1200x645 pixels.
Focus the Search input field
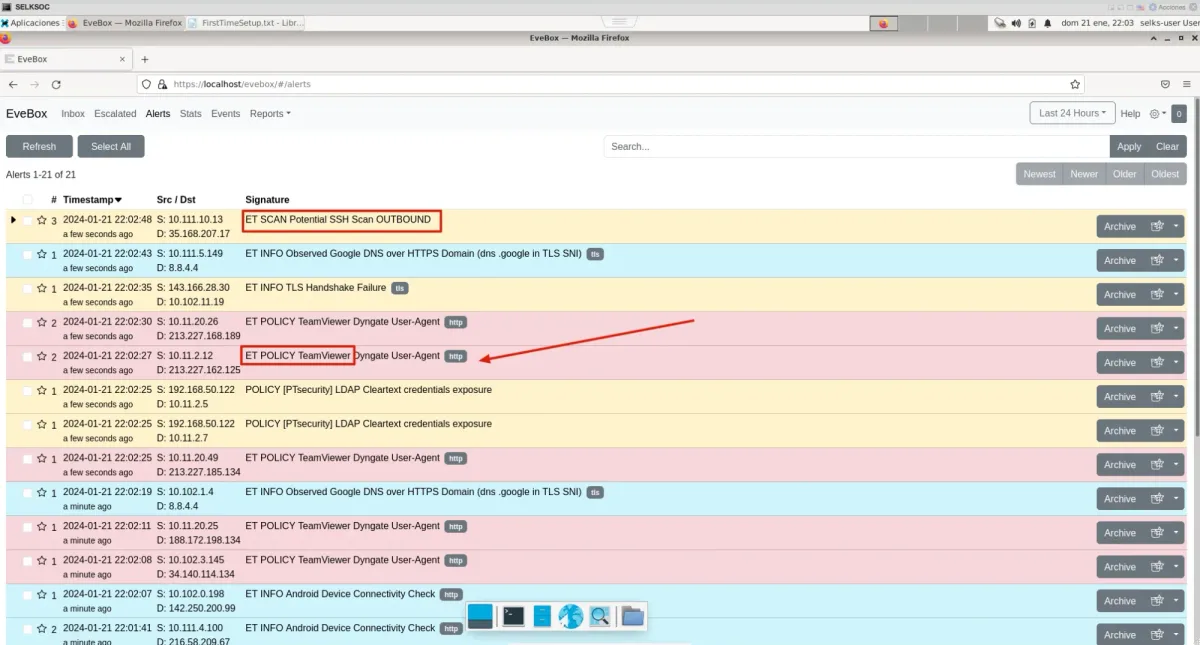[x=857, y=146]
